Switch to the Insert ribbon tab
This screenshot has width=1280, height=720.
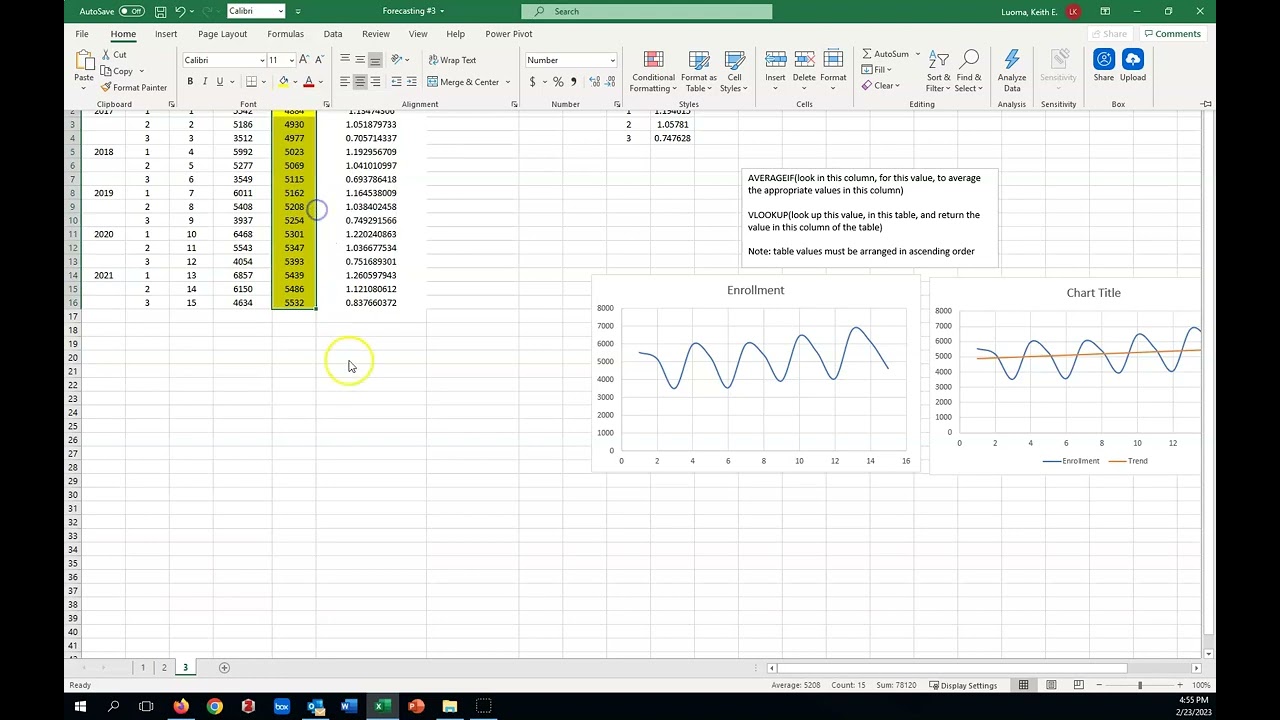(166, 34)
